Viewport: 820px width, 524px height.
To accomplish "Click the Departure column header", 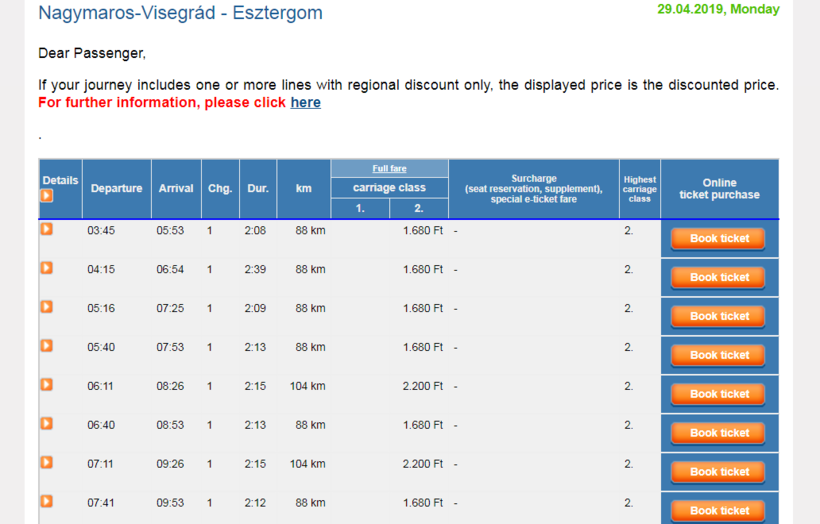I will [x=116, y=189].
